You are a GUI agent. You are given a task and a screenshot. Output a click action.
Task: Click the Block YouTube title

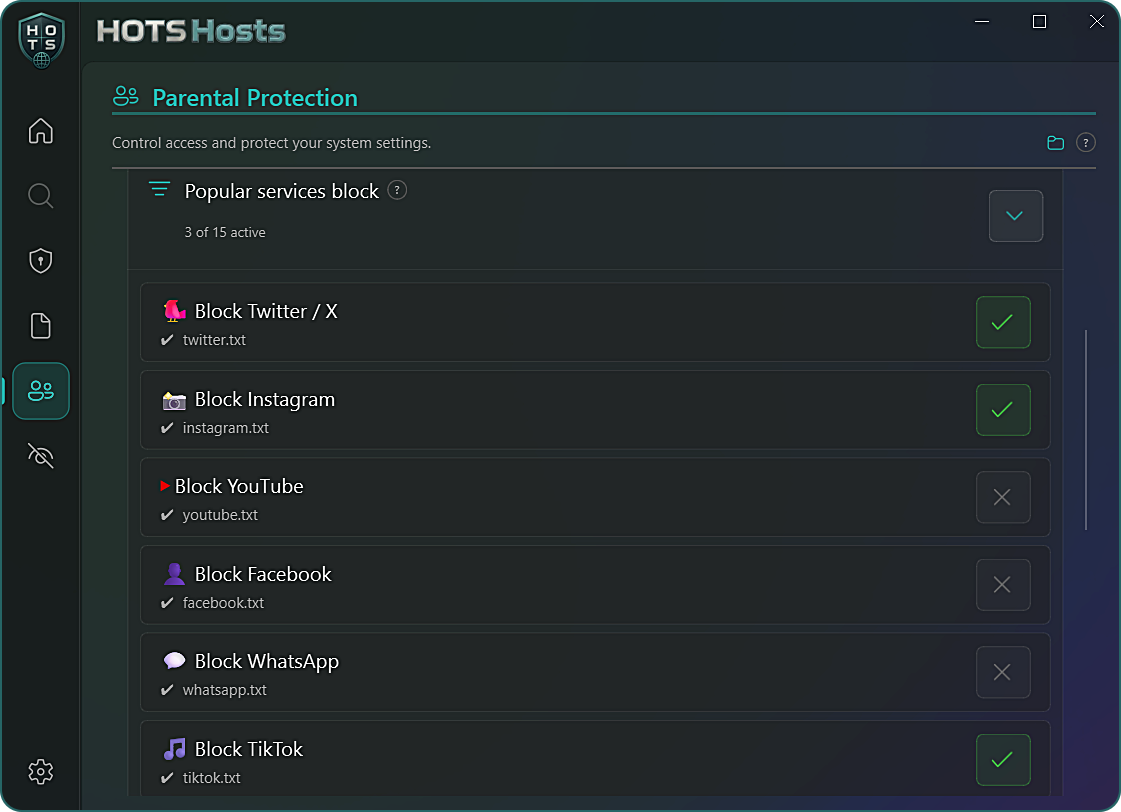[239, 487]
